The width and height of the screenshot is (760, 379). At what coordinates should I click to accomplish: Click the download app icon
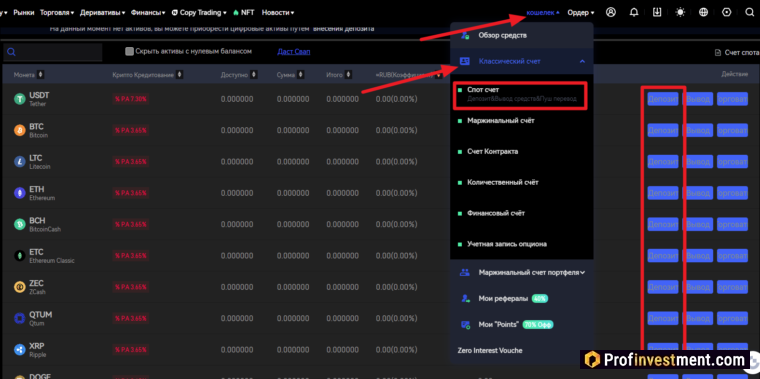point(657,13)
